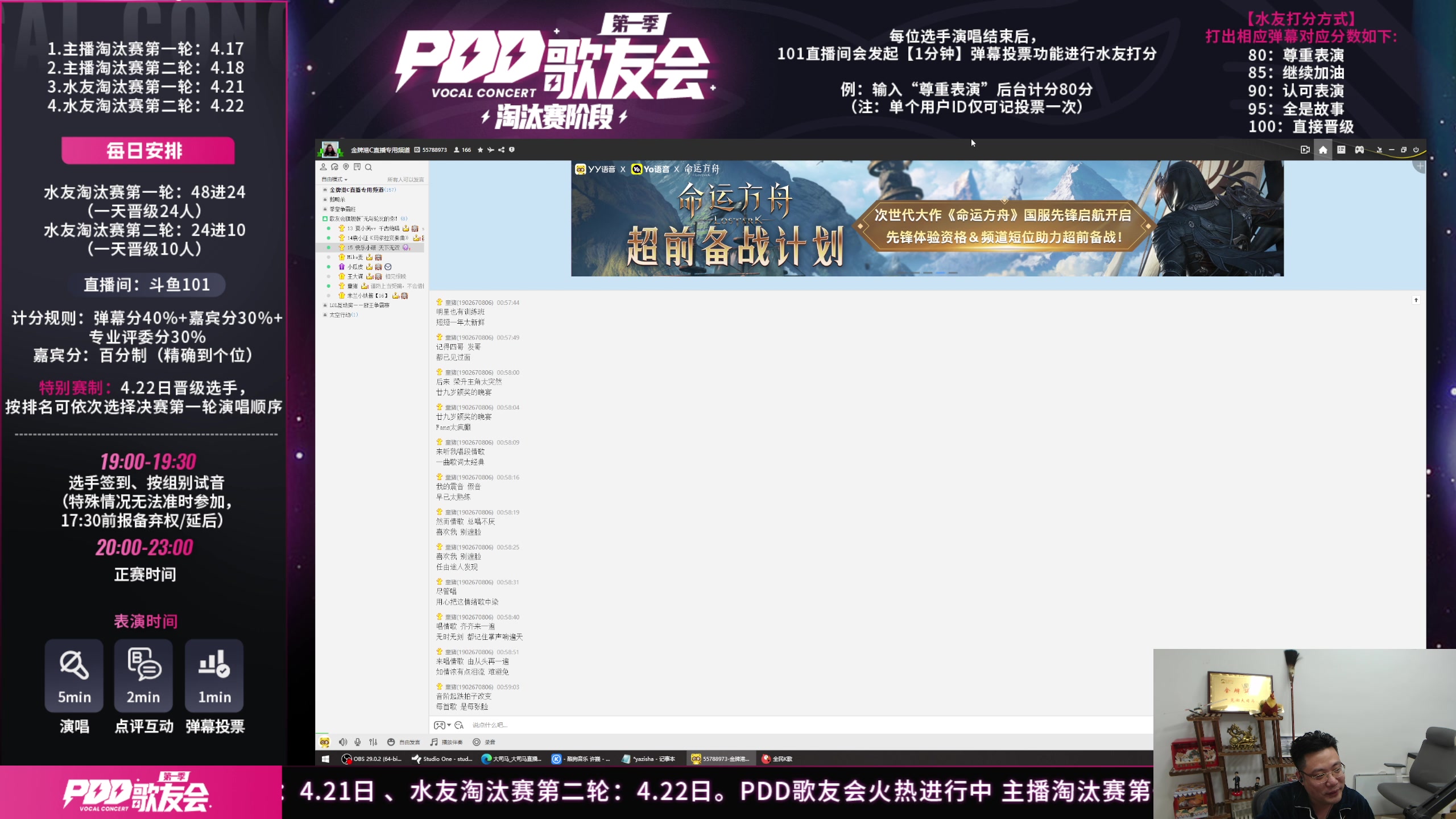Click the plus icon at banner corner
This screenshot has width=1456, height=819.
tap(1420, 166)
